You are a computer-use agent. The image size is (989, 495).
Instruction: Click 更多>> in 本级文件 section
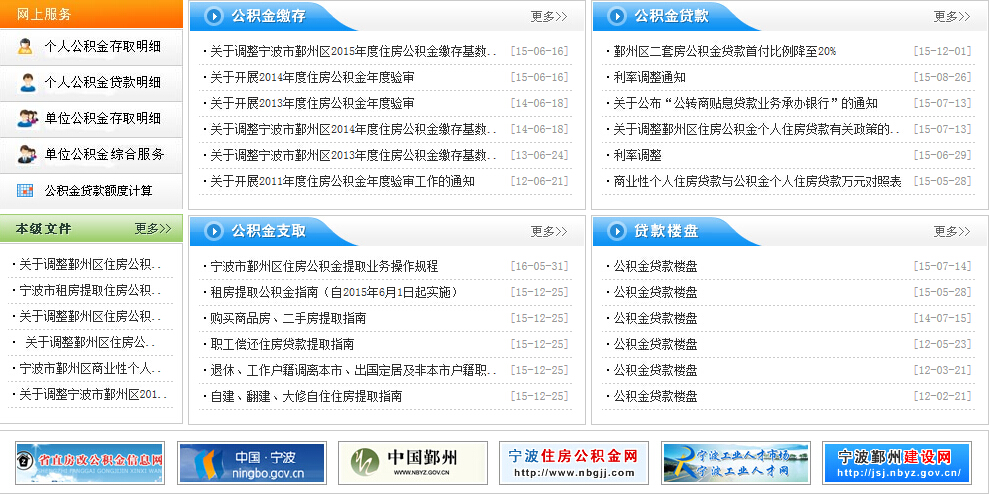(x=153, y=228)
